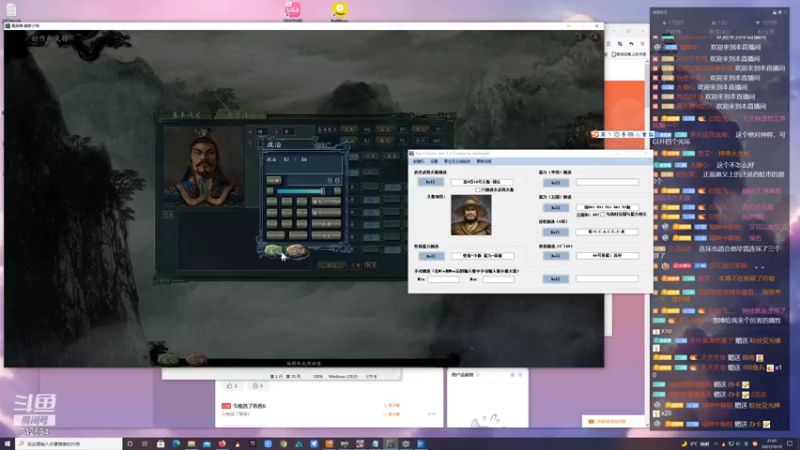Toggle the checkbox in the background window's toolbar row

click(x=614, y=54)
